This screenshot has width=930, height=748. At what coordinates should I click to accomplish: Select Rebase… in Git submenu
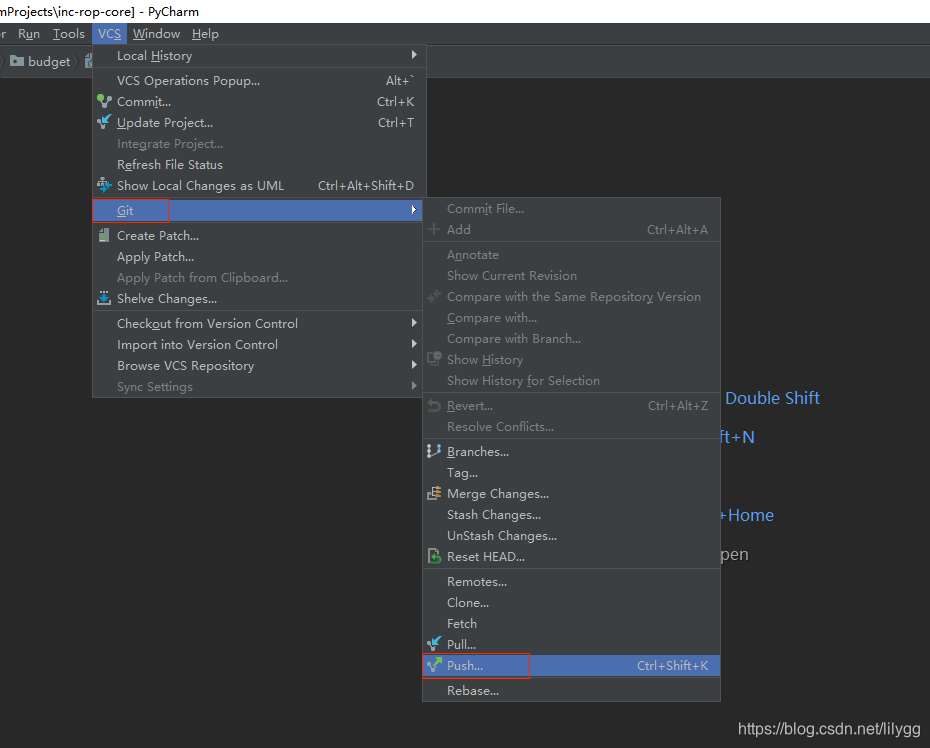pyautogui.click(x=571, y=690)
